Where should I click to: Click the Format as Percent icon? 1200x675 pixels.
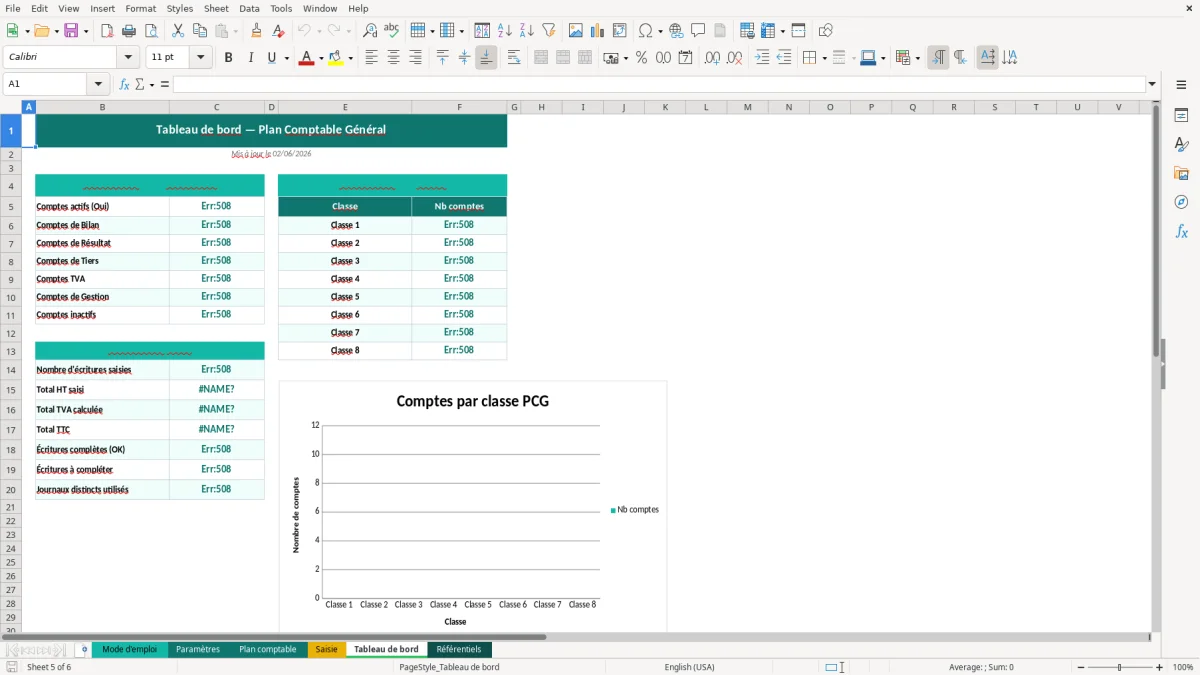click(x=642, y=58)
